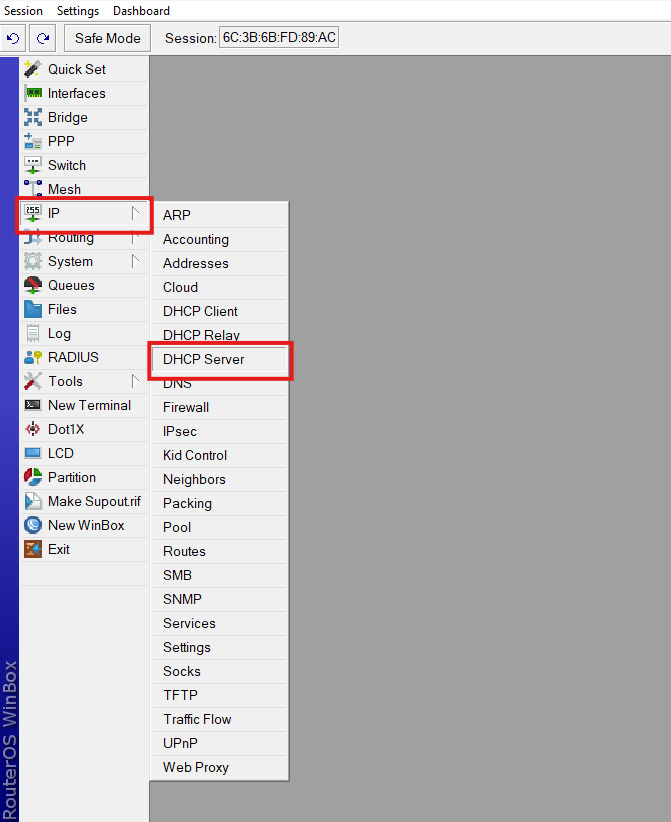
Task: Click the Make Supout.rif label
Action: coord(94,502)
